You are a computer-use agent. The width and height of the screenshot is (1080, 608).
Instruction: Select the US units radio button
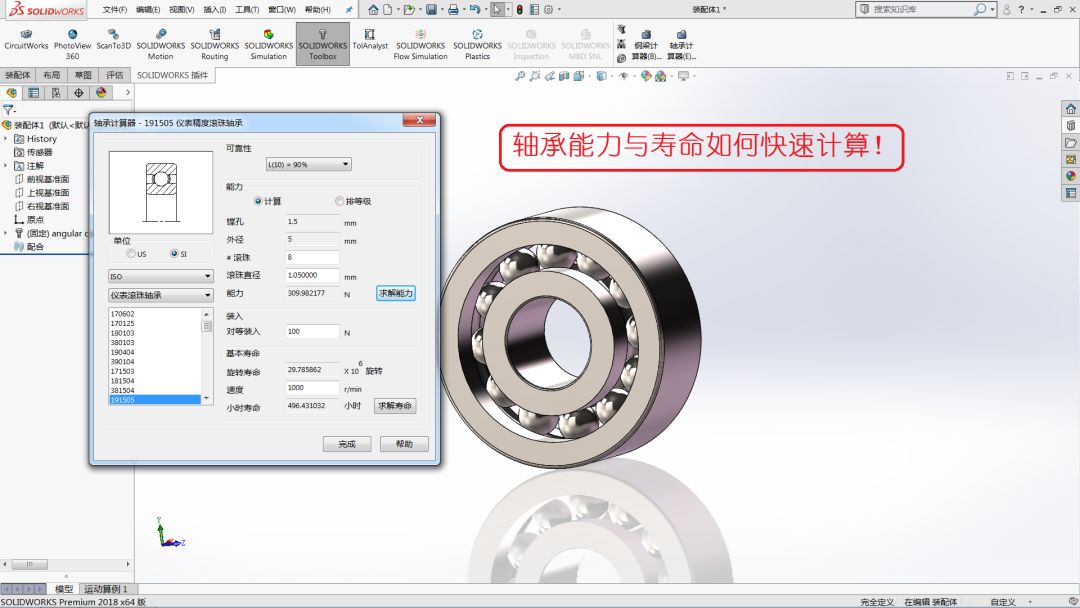pos(131,254)
